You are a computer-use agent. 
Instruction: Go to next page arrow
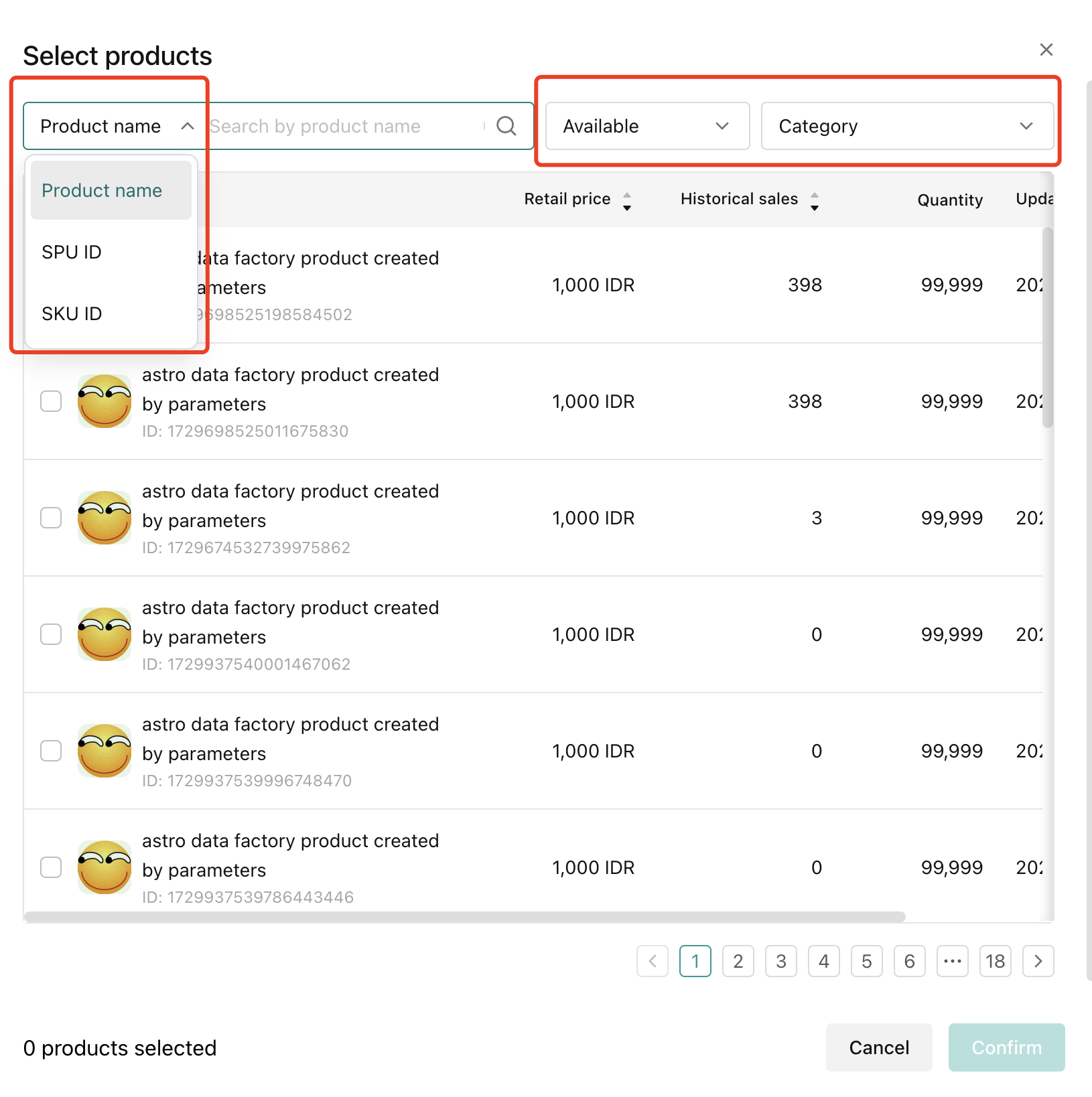tap(1038, 961)
